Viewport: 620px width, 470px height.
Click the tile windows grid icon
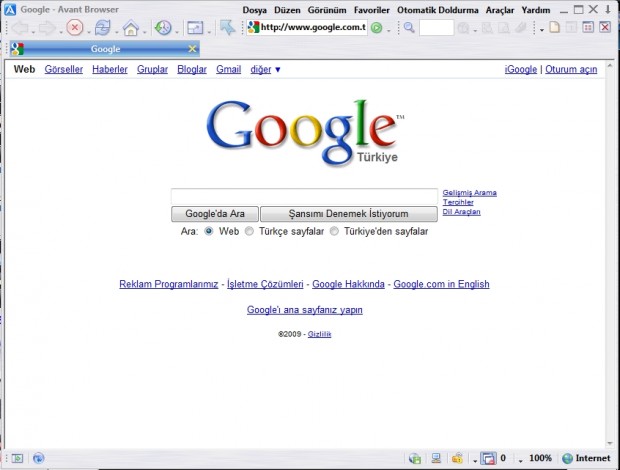[588, 28]
